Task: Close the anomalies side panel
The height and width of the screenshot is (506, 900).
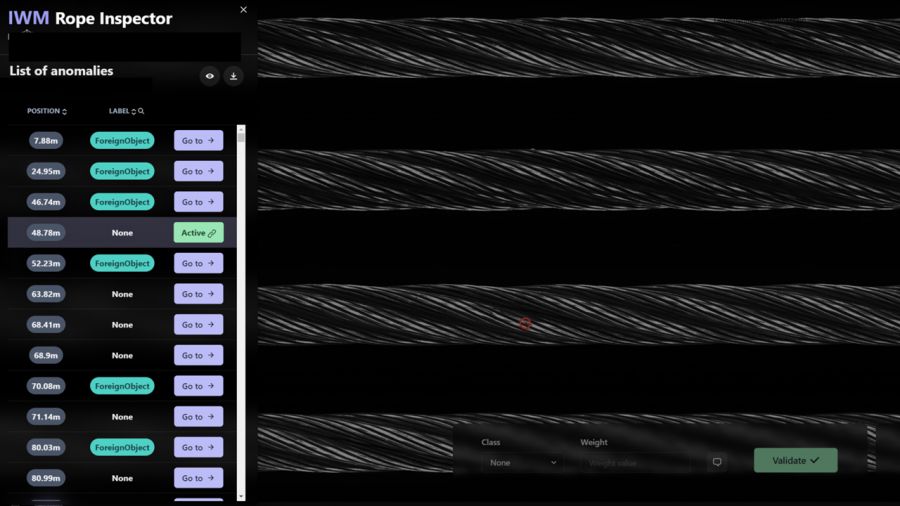Action: click(x=244, y=10)
